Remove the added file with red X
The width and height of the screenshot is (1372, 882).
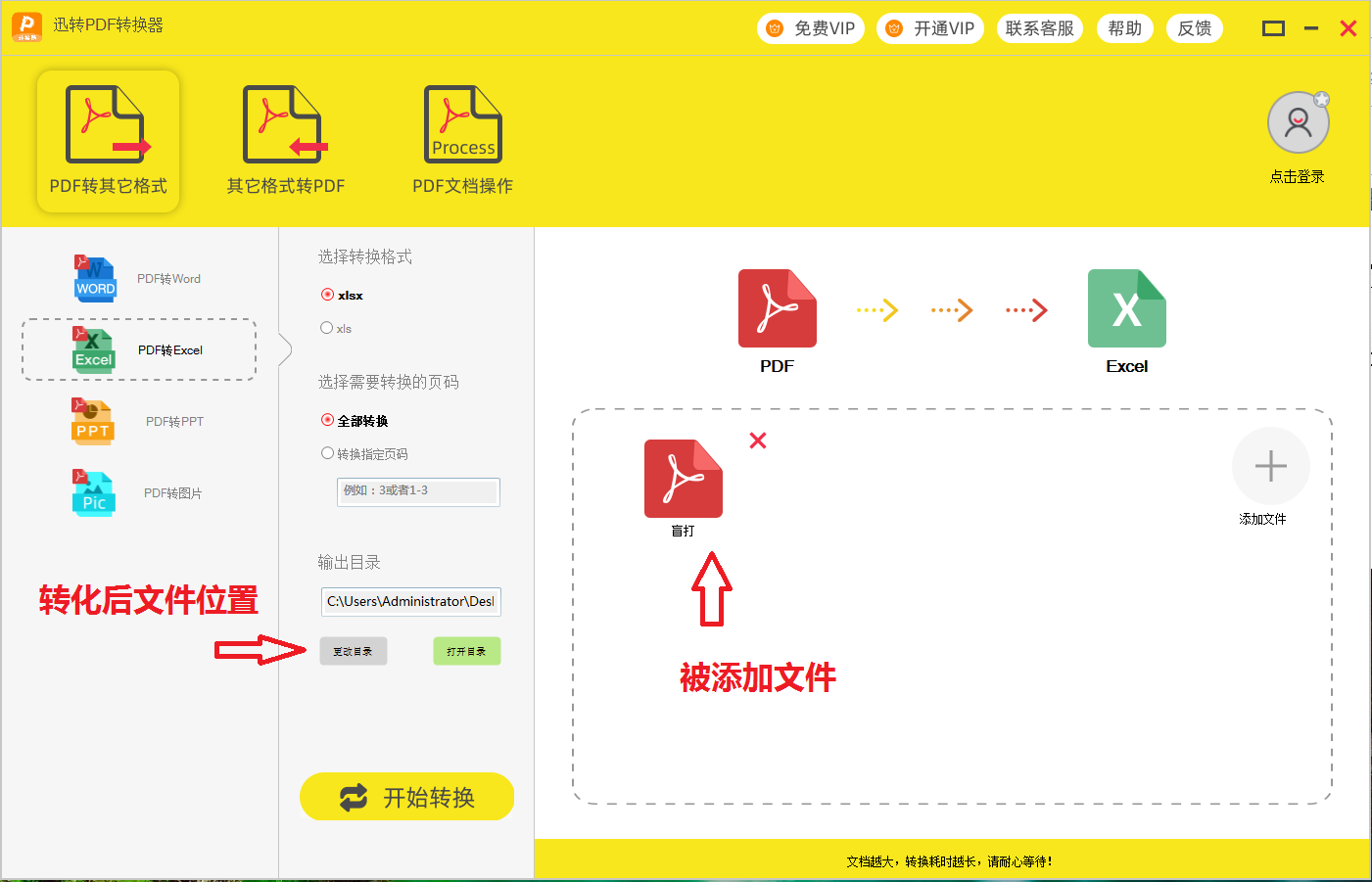[758, 441]
